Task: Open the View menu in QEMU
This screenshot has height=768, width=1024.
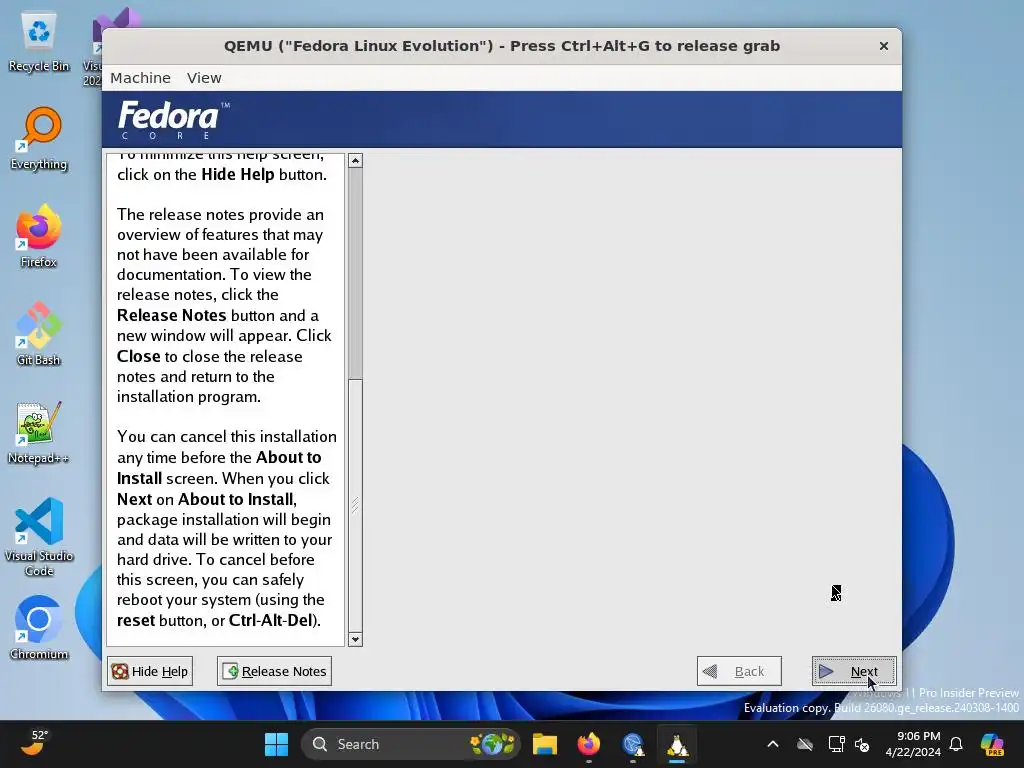Action: pos(204,78)
